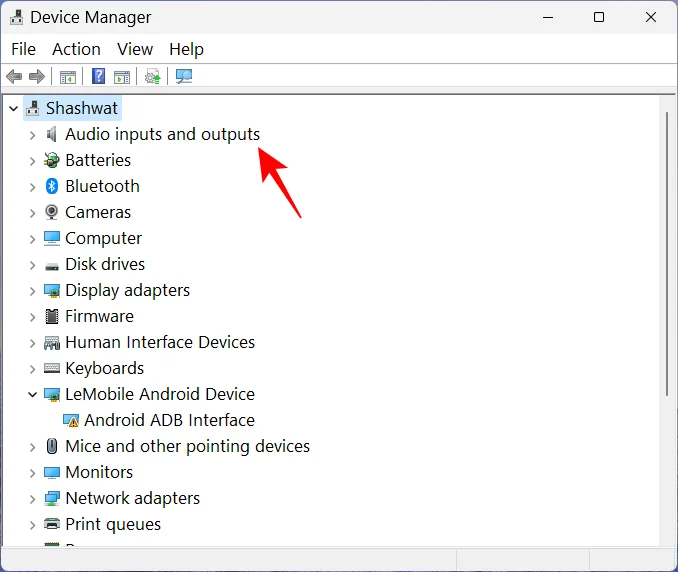Click the Display adapters icon
Screen dimensions: 678x572
(52, 291)
